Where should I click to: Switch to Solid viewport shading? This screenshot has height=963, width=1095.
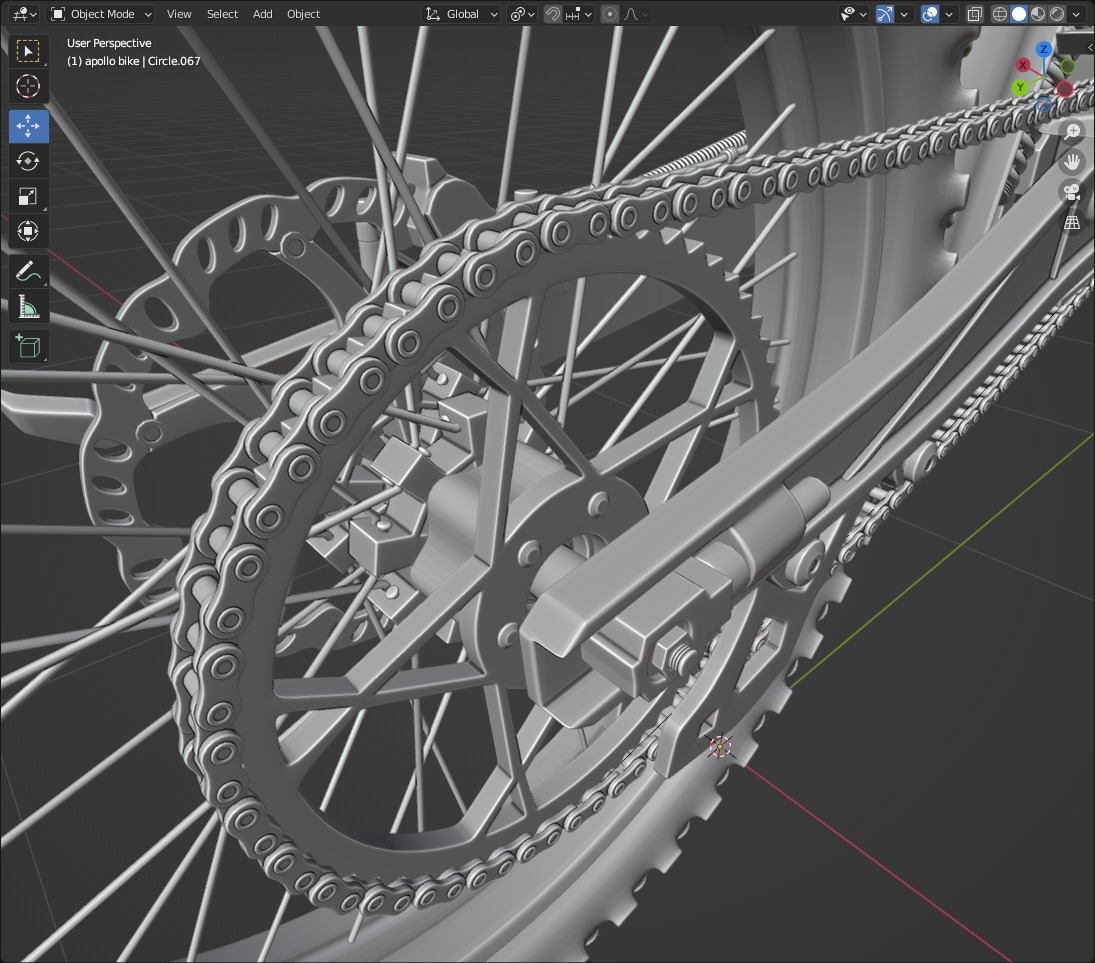(x=1019, y=14)
